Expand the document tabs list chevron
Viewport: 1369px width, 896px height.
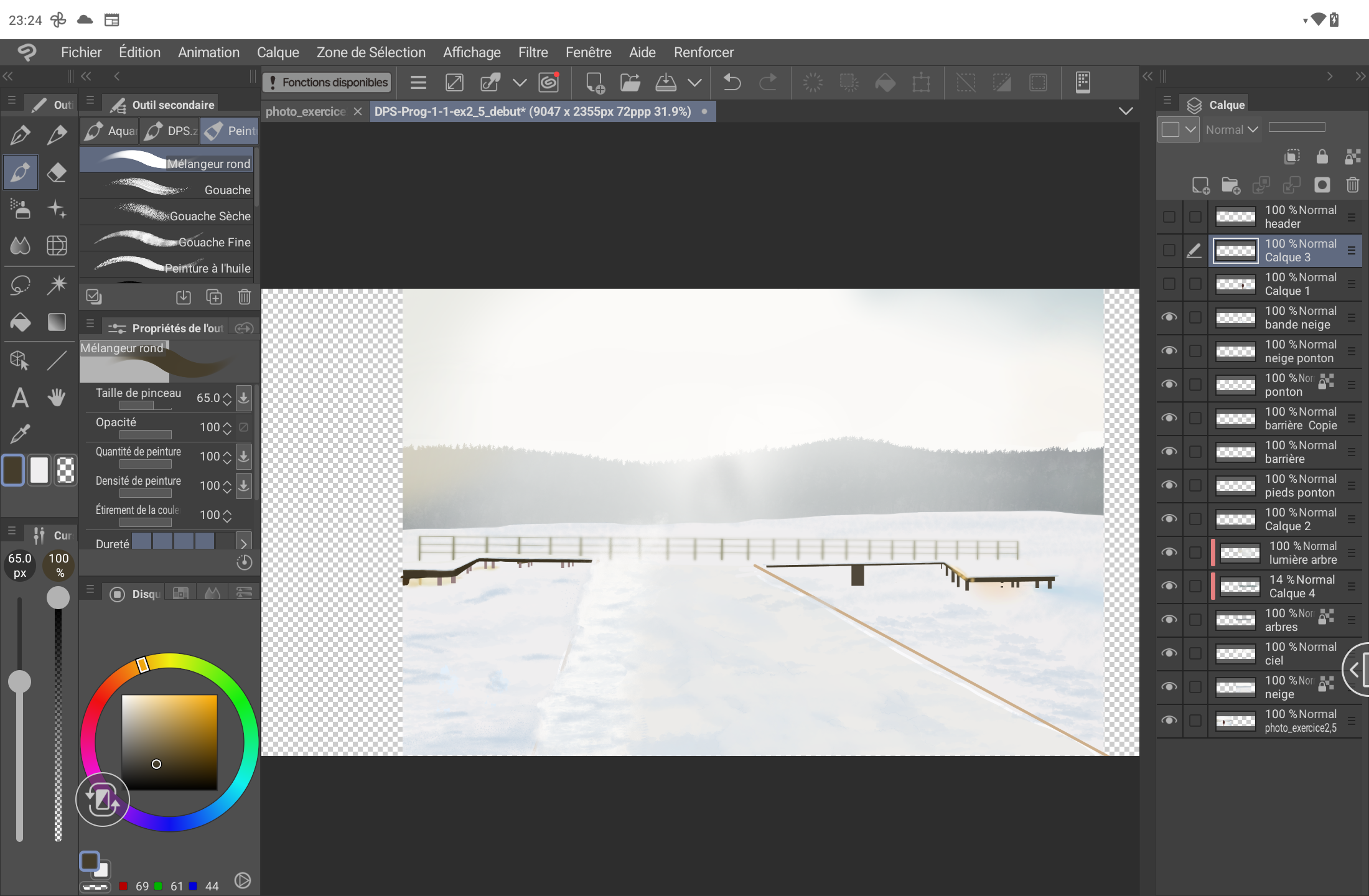point(1125,111)
